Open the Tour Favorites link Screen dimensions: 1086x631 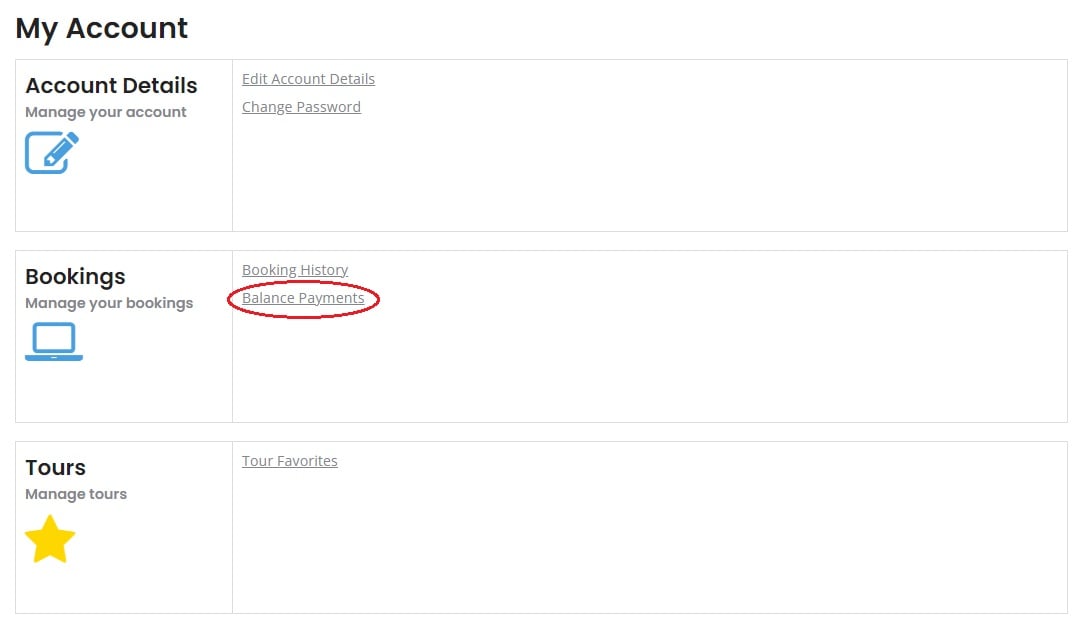tap(290, 461)
